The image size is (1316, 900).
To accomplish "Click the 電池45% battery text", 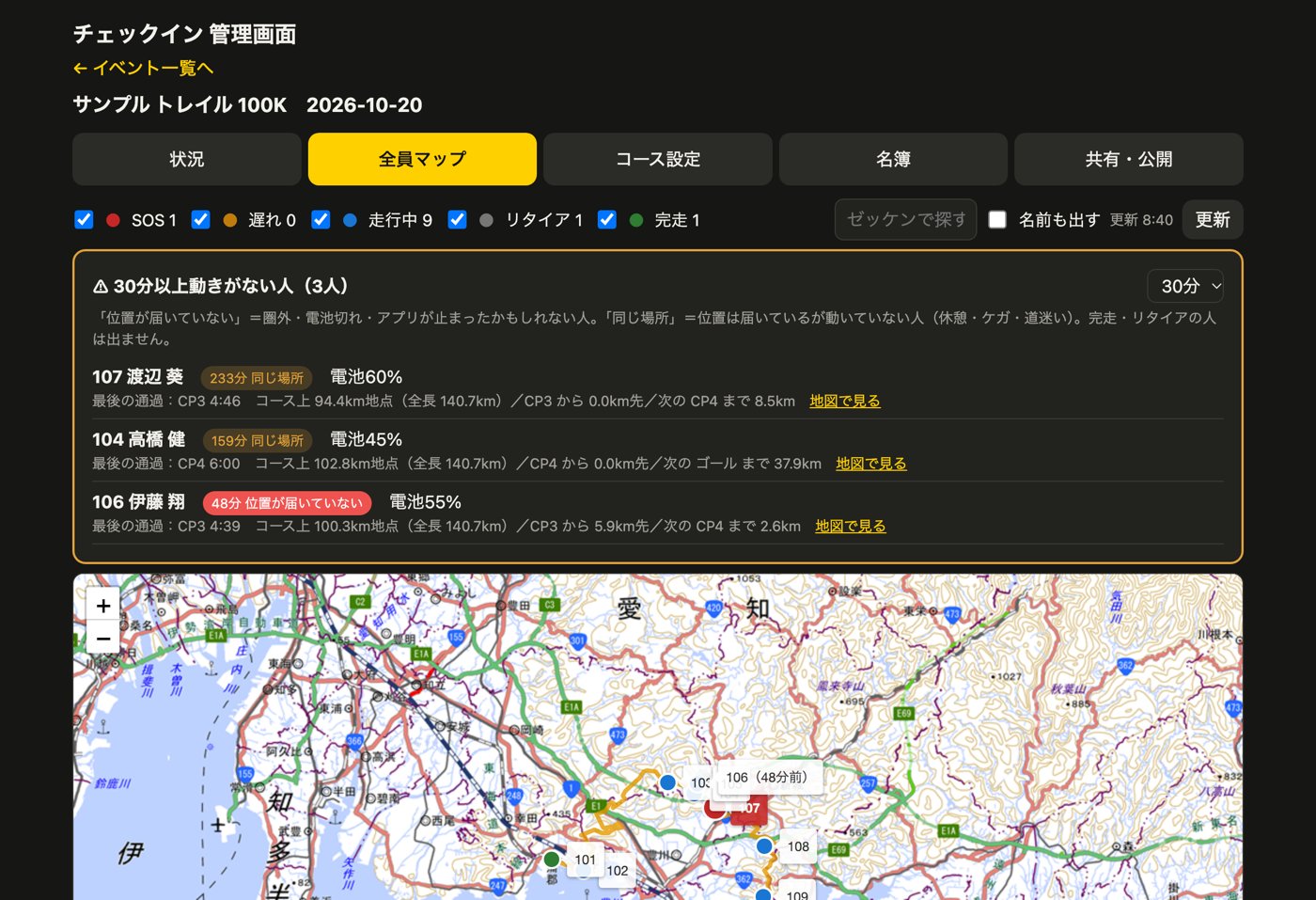I will (x=367, y=439).
